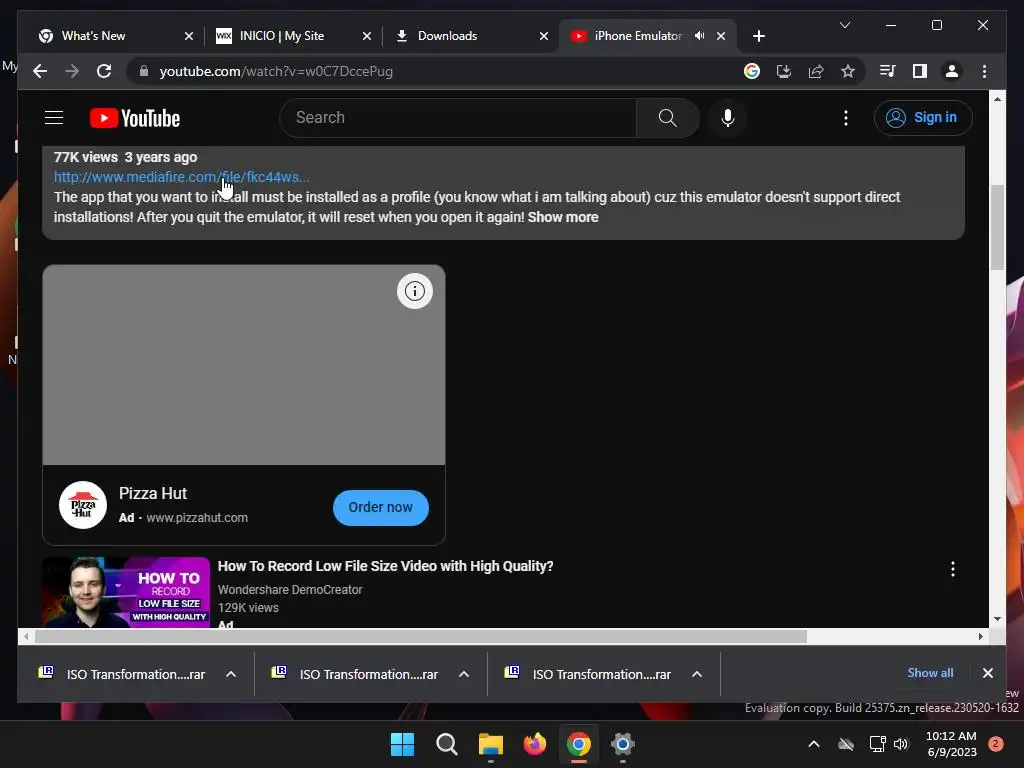Open clock showing 10:12 AM
This screenshot has width=1024, height=768.
pos(952,744)
